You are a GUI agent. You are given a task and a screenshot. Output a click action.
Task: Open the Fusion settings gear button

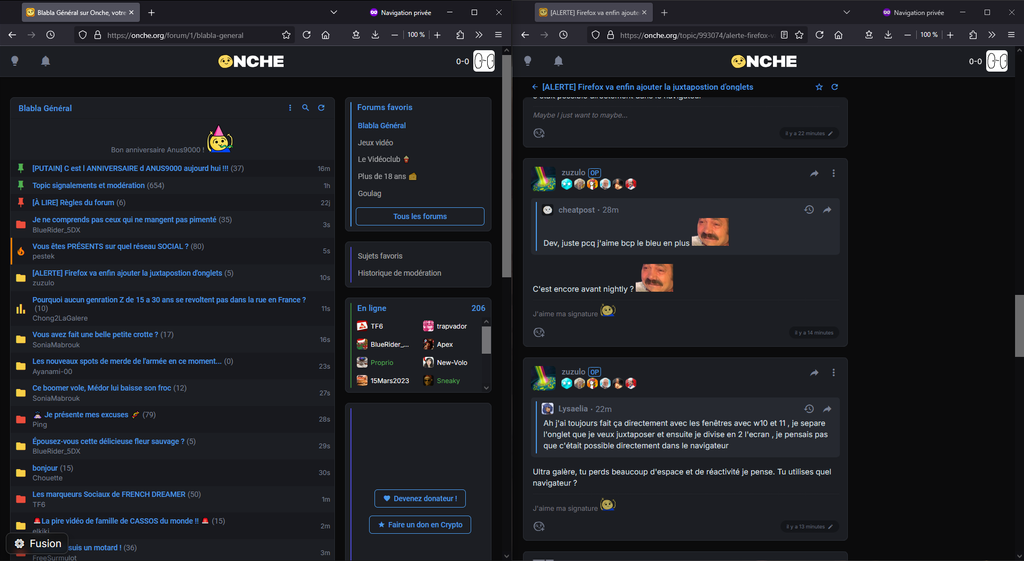(19, 544)
